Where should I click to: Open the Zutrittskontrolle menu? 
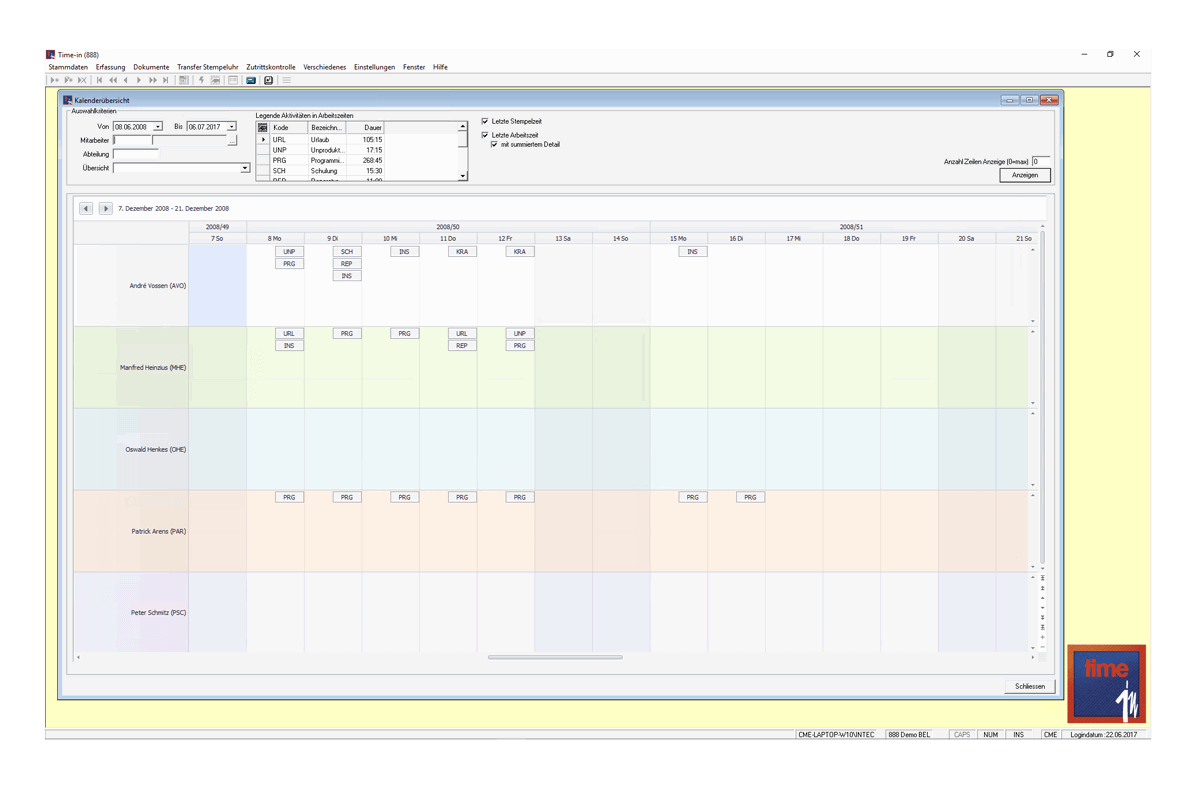tap(271, 67)
